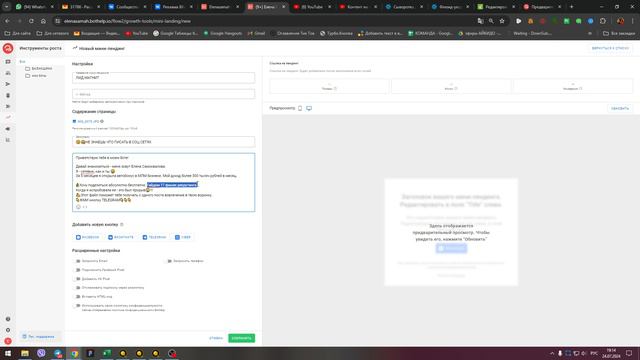
Task: Add a Facebook button
Action: click(x=87, y=237)
